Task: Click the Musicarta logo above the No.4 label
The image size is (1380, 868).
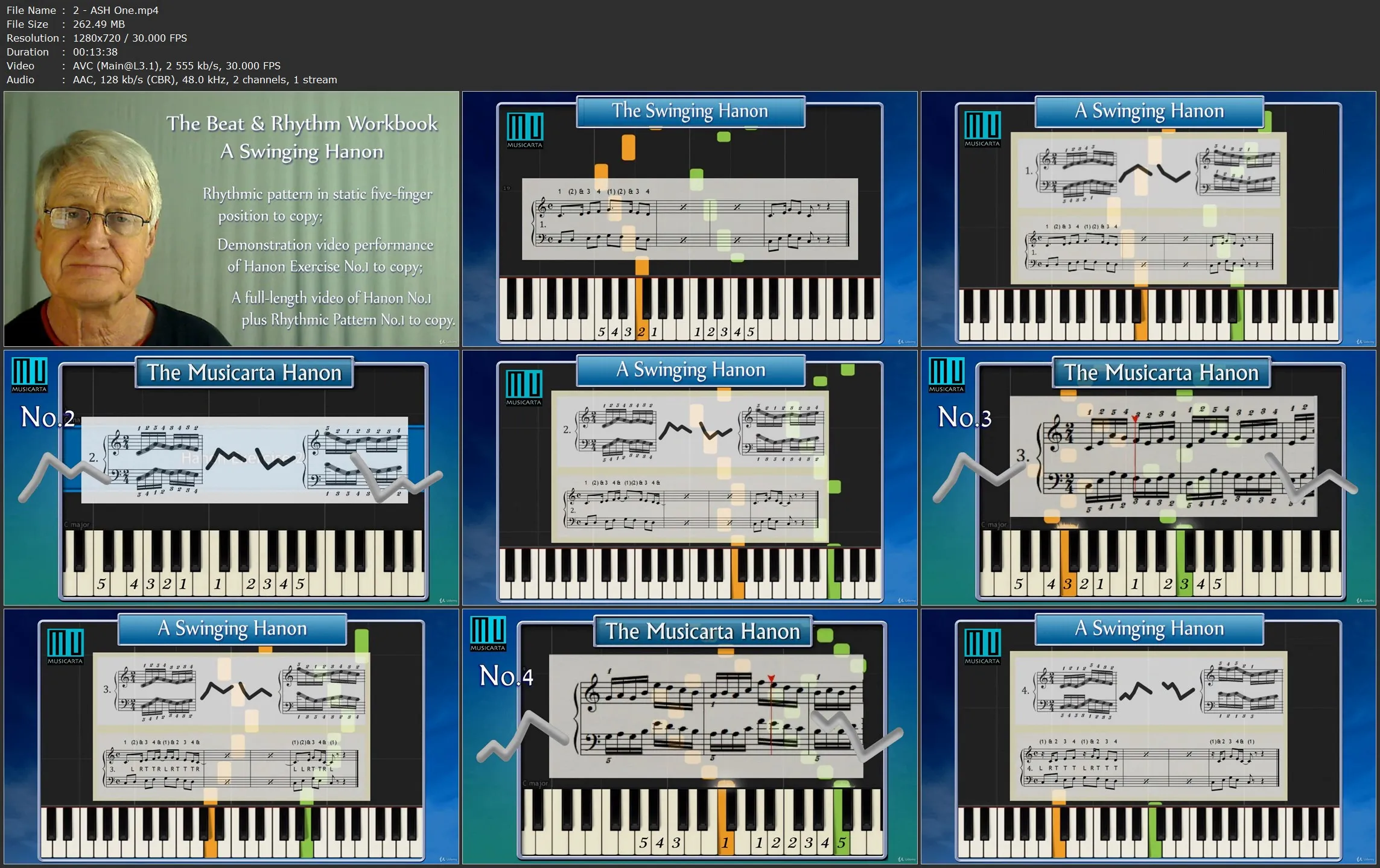Action: tap(488, 633)
